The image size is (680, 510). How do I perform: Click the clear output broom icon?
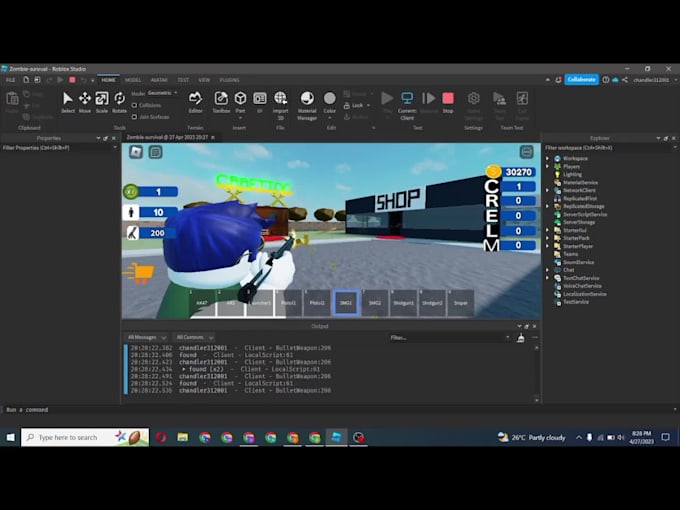(520, 337)
